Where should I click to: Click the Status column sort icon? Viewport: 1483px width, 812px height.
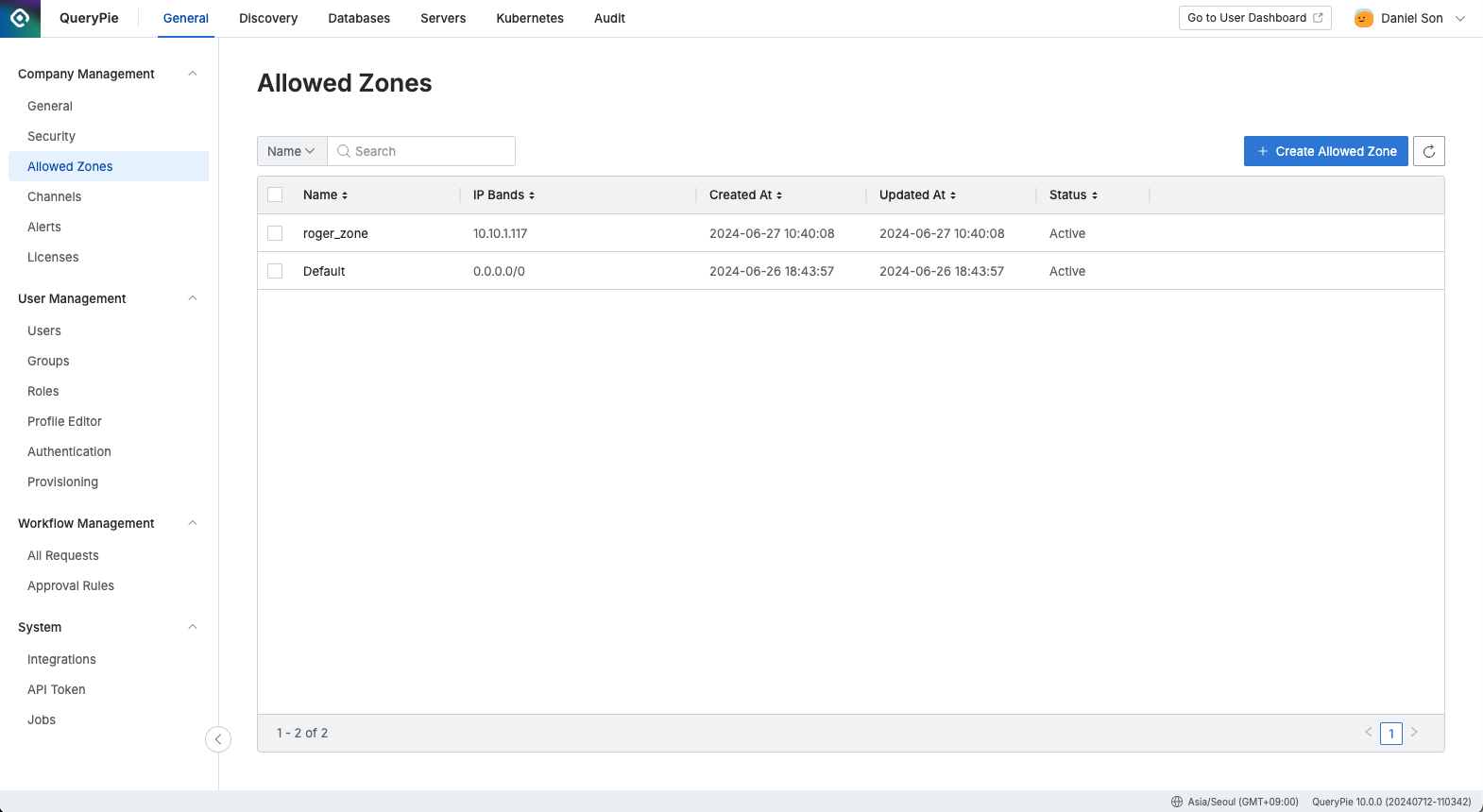click(1095, 195)
